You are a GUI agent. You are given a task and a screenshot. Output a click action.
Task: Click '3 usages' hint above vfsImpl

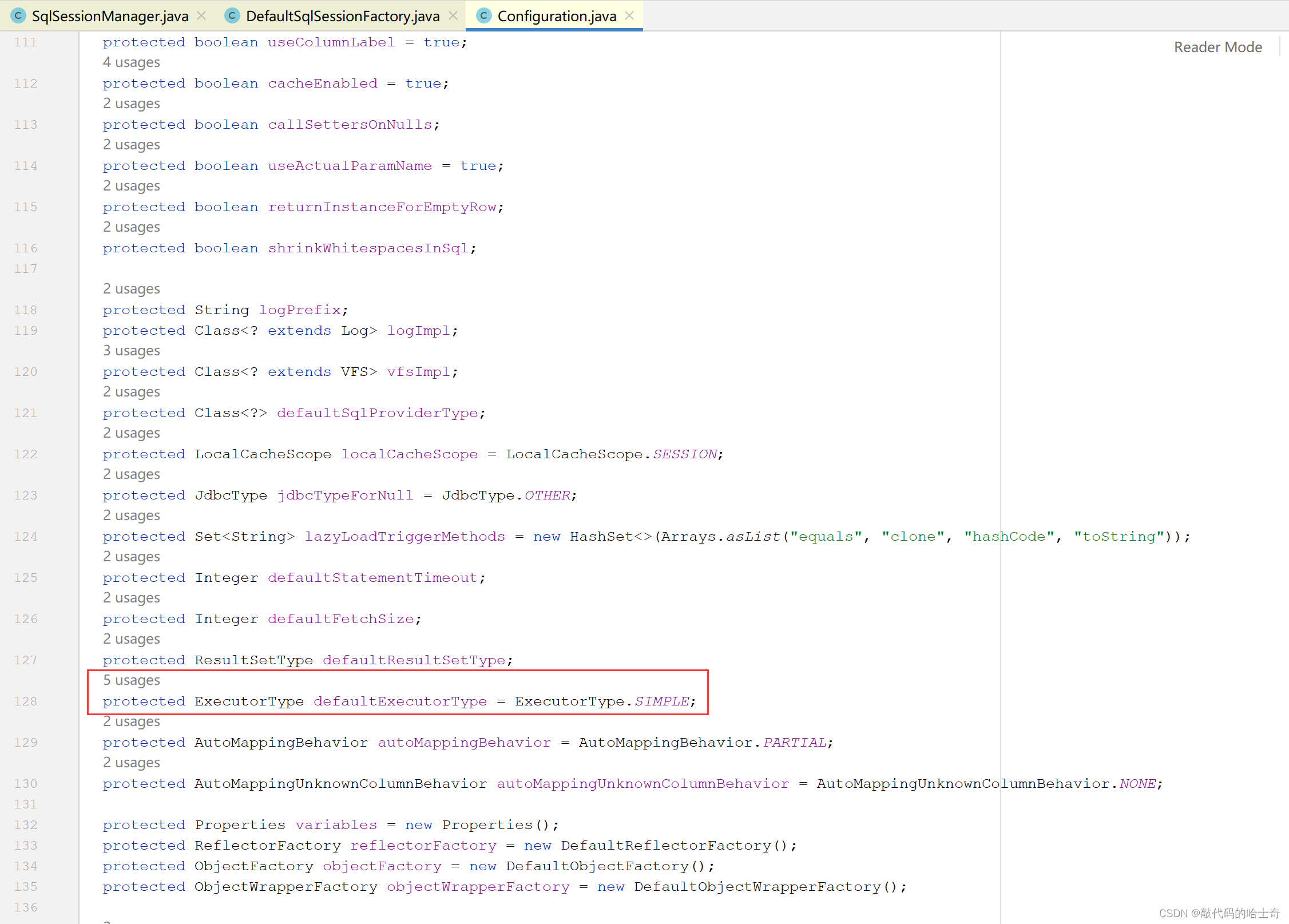[132, 351]
